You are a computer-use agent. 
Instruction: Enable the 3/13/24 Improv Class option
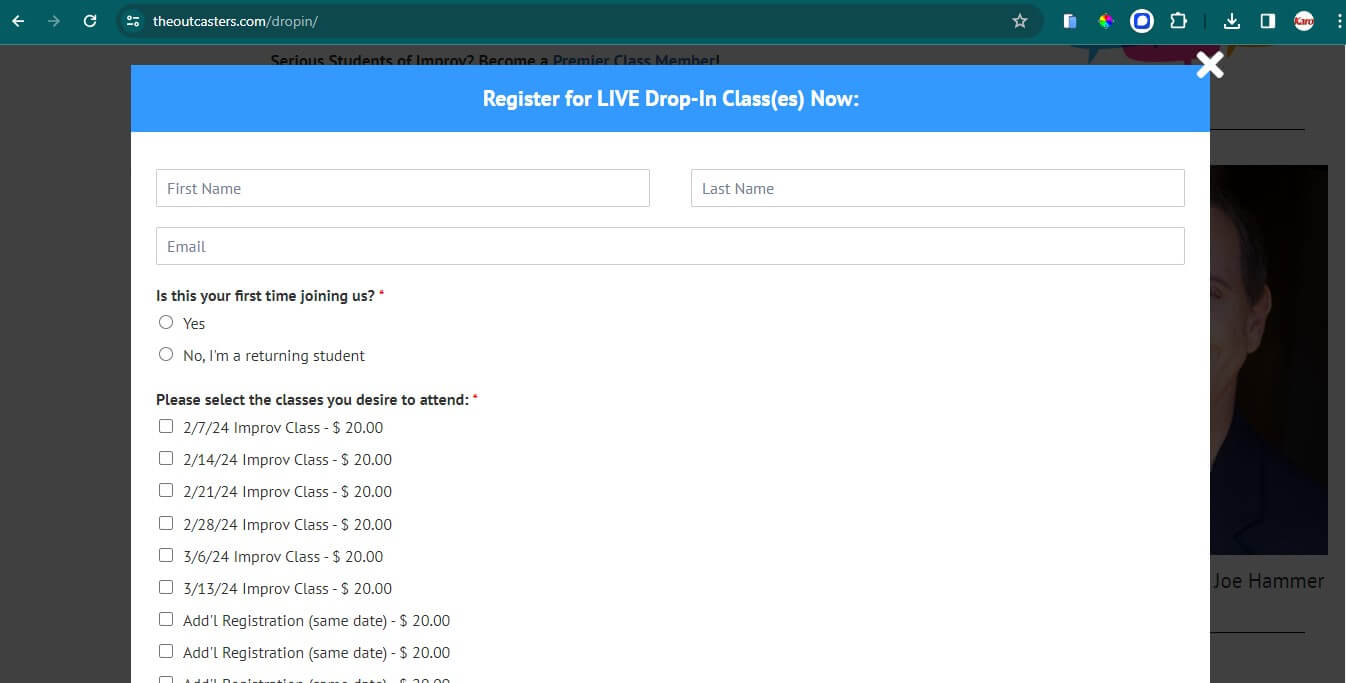click(166, 587)
